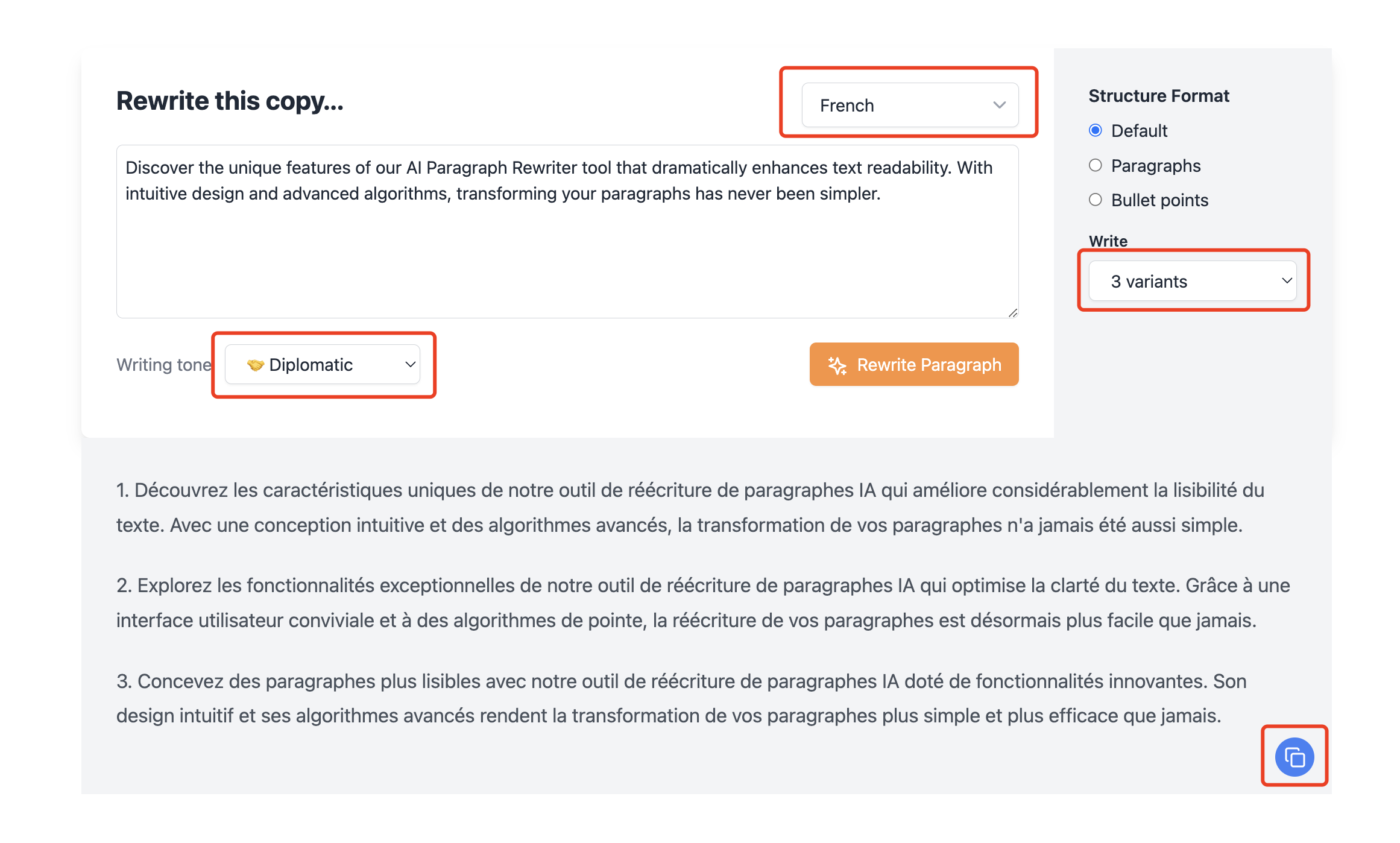This screenshot has width=1400, height=843.
Task: Click the chevron on the French dropdown
Action: (x=999, y=105)
